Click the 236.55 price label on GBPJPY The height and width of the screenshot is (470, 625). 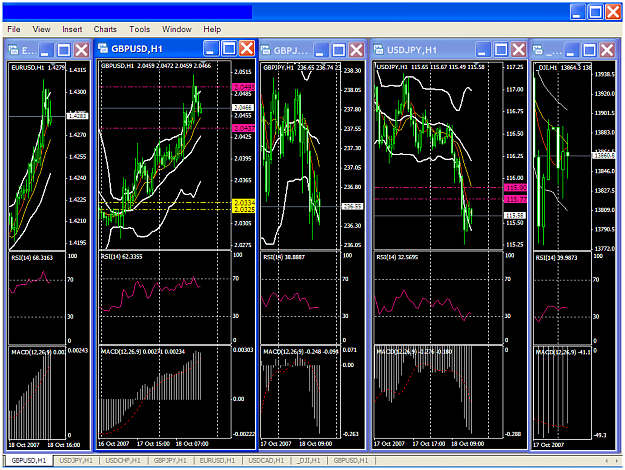tap(353, 206)
